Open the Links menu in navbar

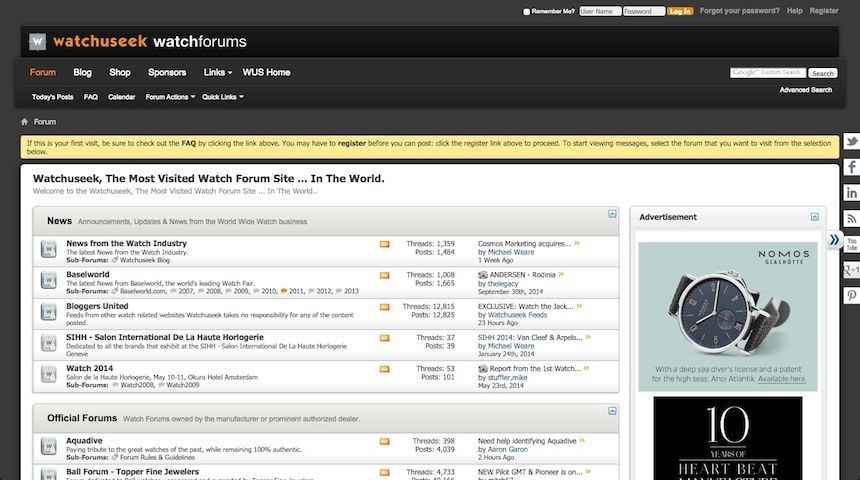[x=217, y=72]
